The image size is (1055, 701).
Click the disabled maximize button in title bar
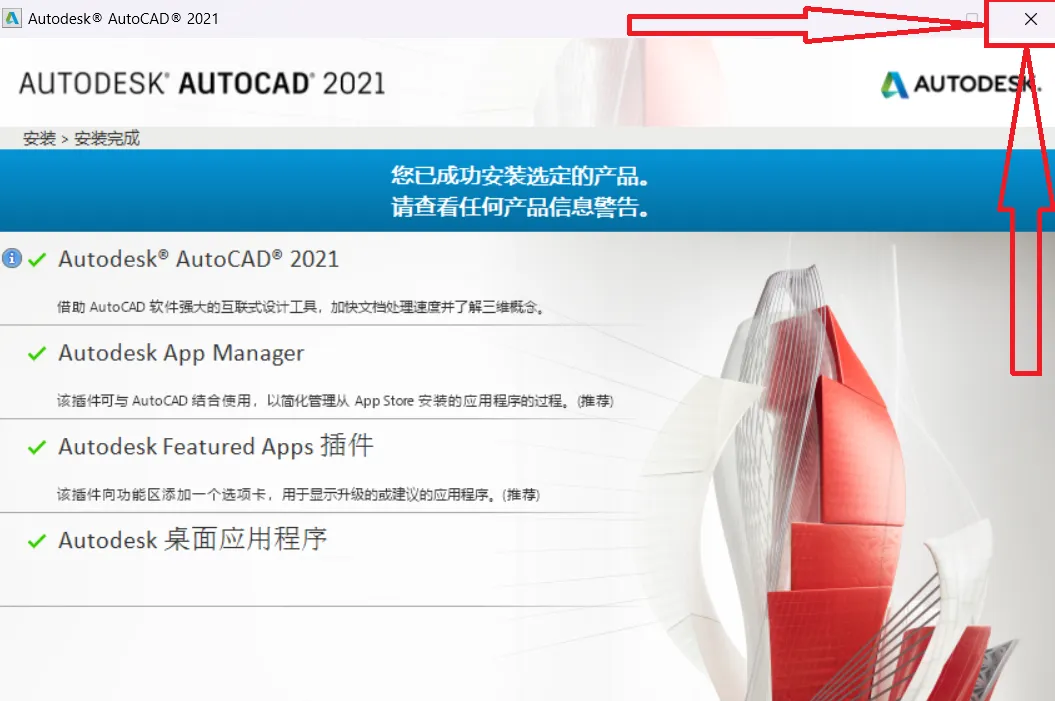coord(972,19)
